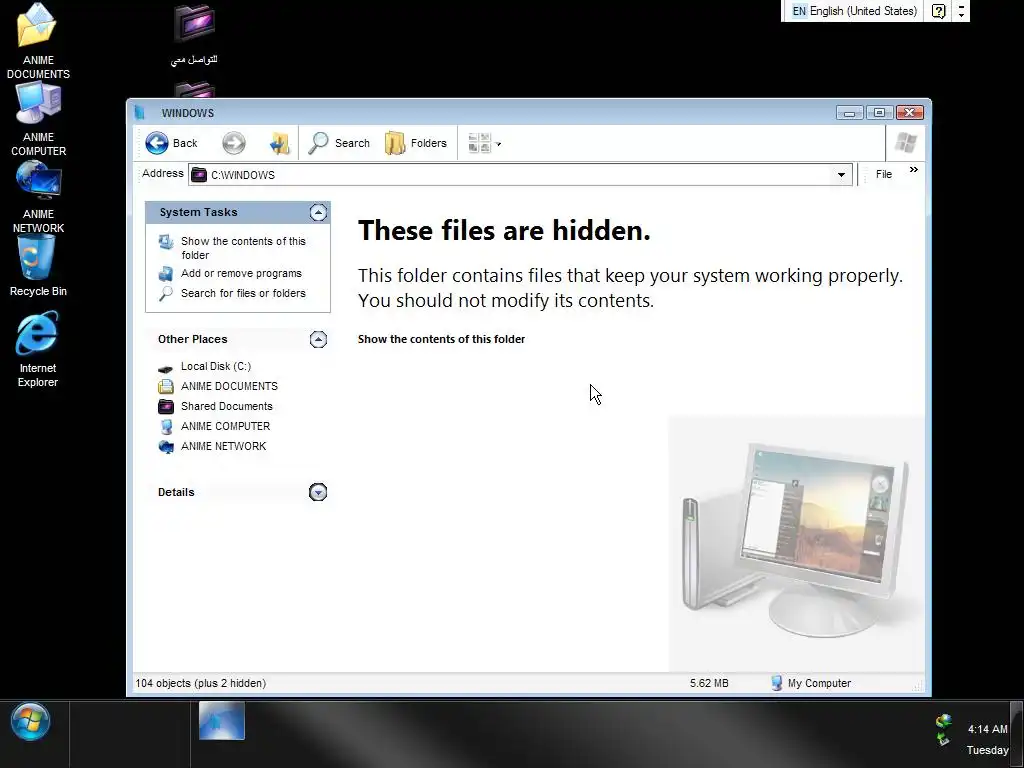1024x768 pixels.
Task: Open ANIME NETWORK in Other Places
Action: point(223,446)
